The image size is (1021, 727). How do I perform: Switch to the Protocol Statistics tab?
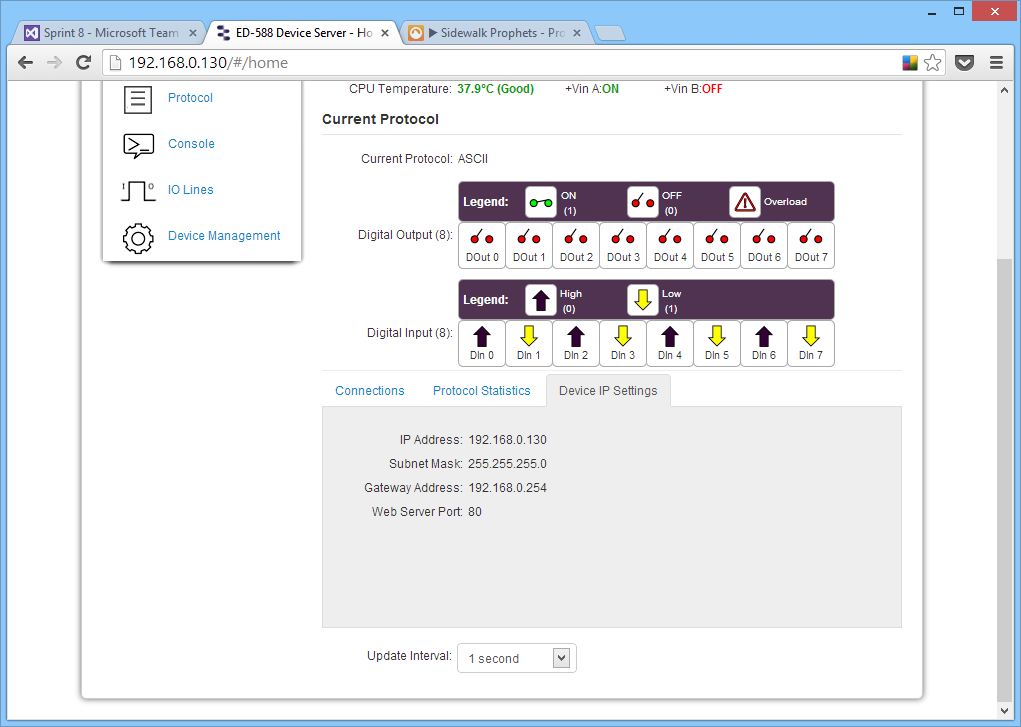[x=481, y=391]
